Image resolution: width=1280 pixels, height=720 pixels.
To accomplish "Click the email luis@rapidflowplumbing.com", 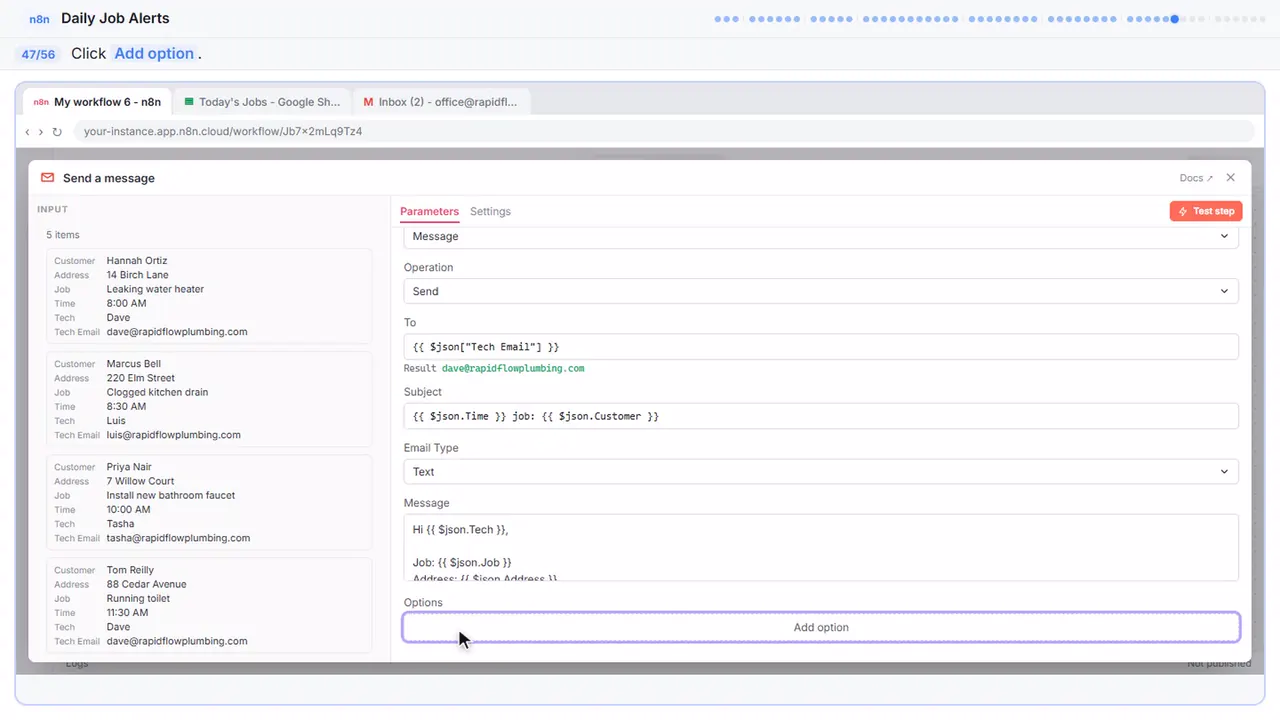I will [x=174, y=435].
